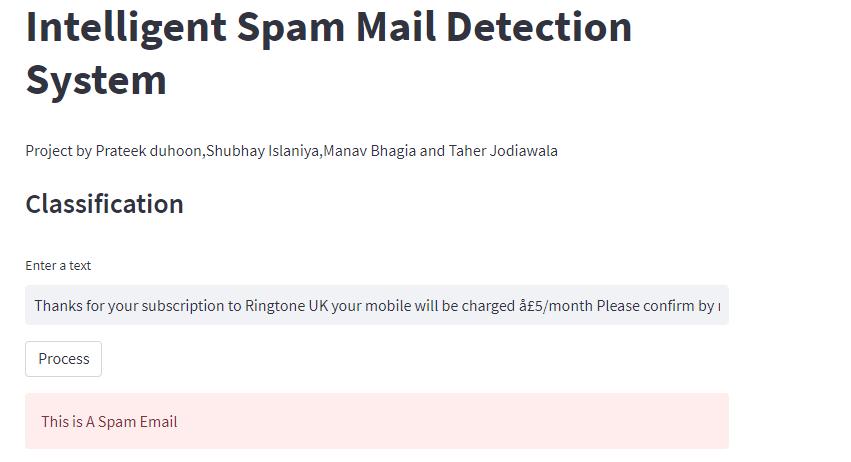
Task: Click "Project by" at the start of credits
Action: tap(59, 151)
